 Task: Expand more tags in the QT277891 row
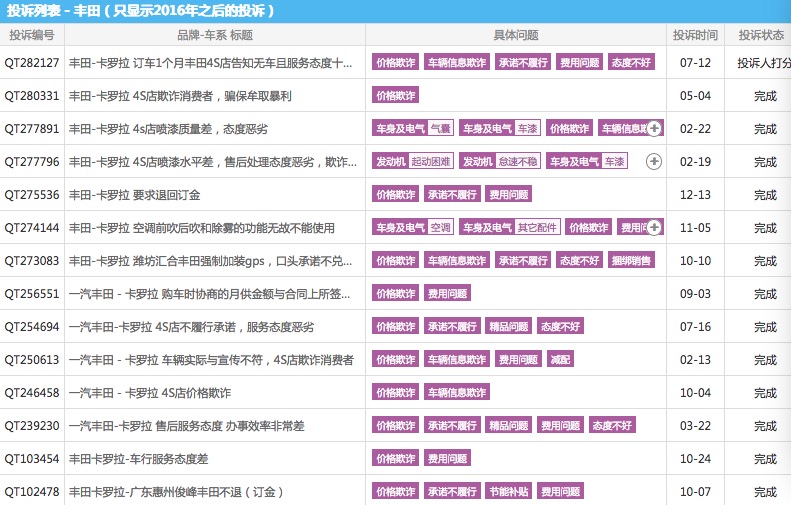tap(654, 128)
